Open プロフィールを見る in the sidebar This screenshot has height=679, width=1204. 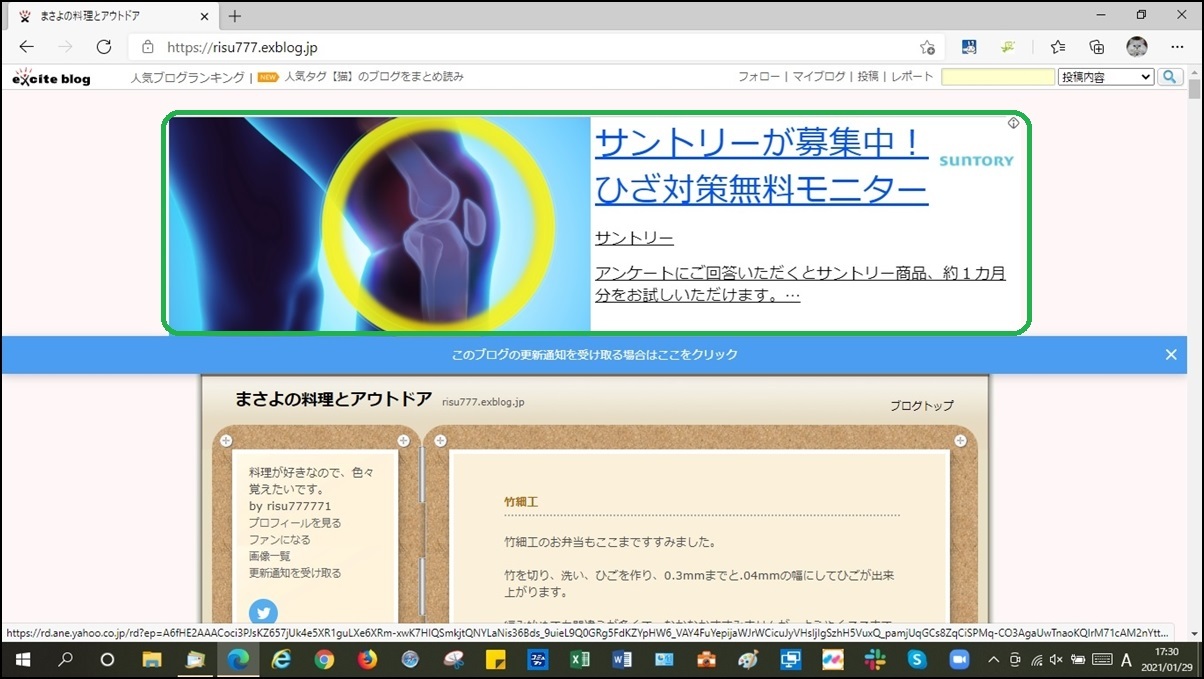click(295, 523)
